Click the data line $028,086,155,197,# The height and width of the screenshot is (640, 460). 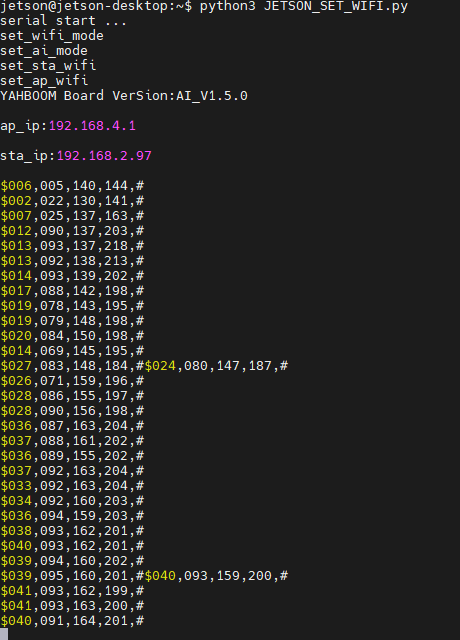click(x=72, y=396)
